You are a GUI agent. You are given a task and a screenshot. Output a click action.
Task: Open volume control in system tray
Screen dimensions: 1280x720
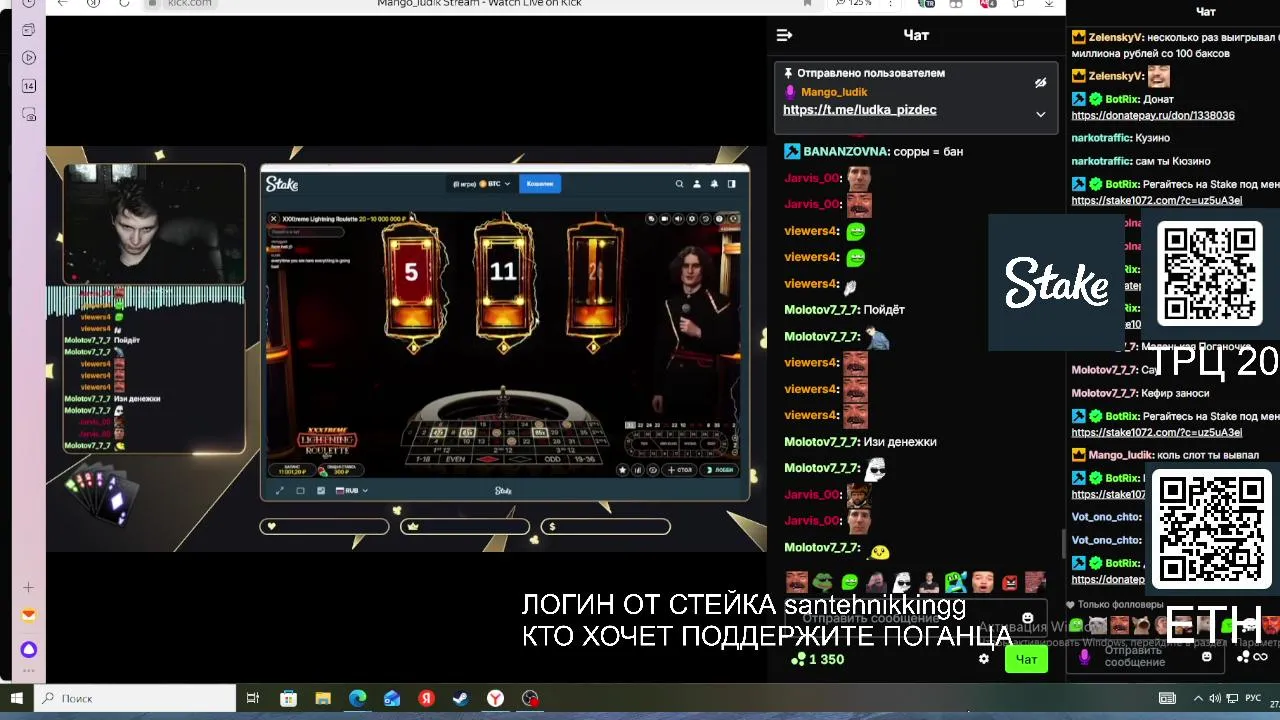click(1215, 698)
